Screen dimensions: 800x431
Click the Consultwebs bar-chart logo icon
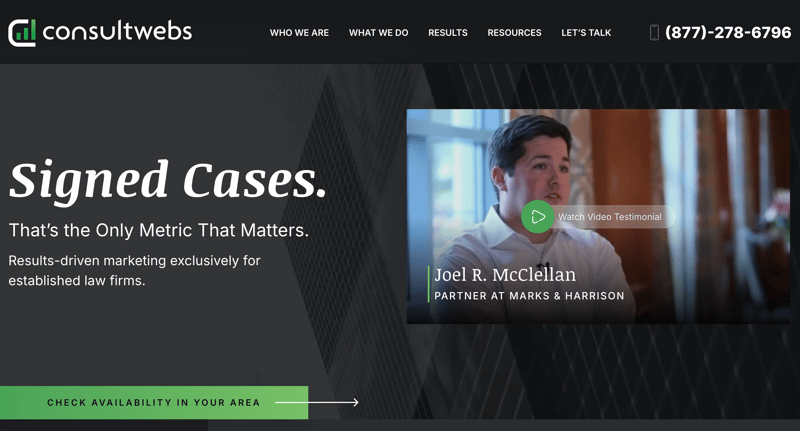[22, 33]
